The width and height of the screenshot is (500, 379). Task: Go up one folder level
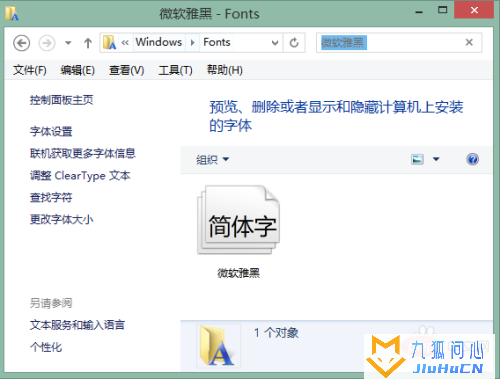coord(88,43)
